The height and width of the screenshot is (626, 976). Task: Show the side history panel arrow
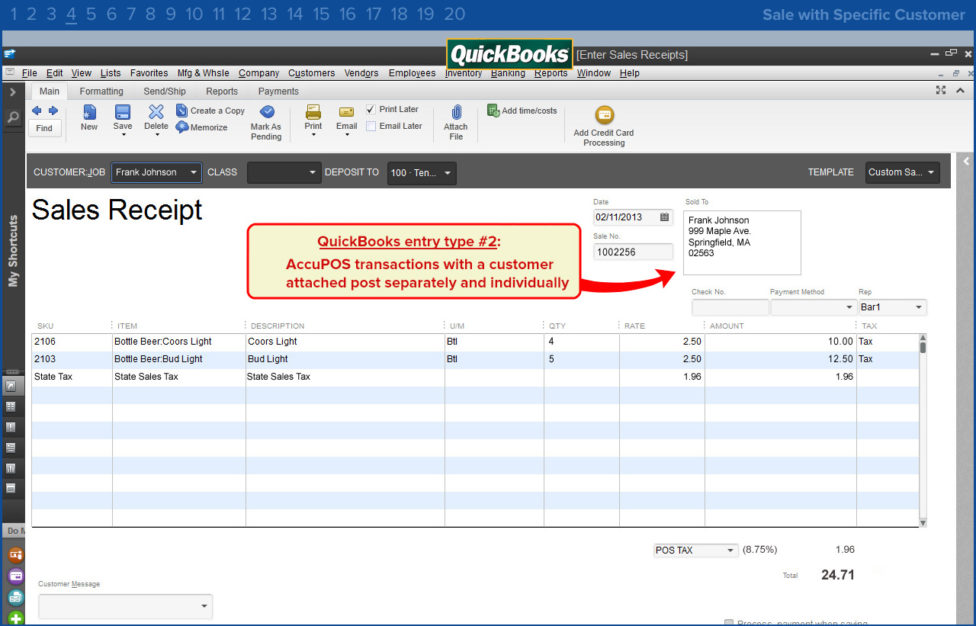[966, 161]
